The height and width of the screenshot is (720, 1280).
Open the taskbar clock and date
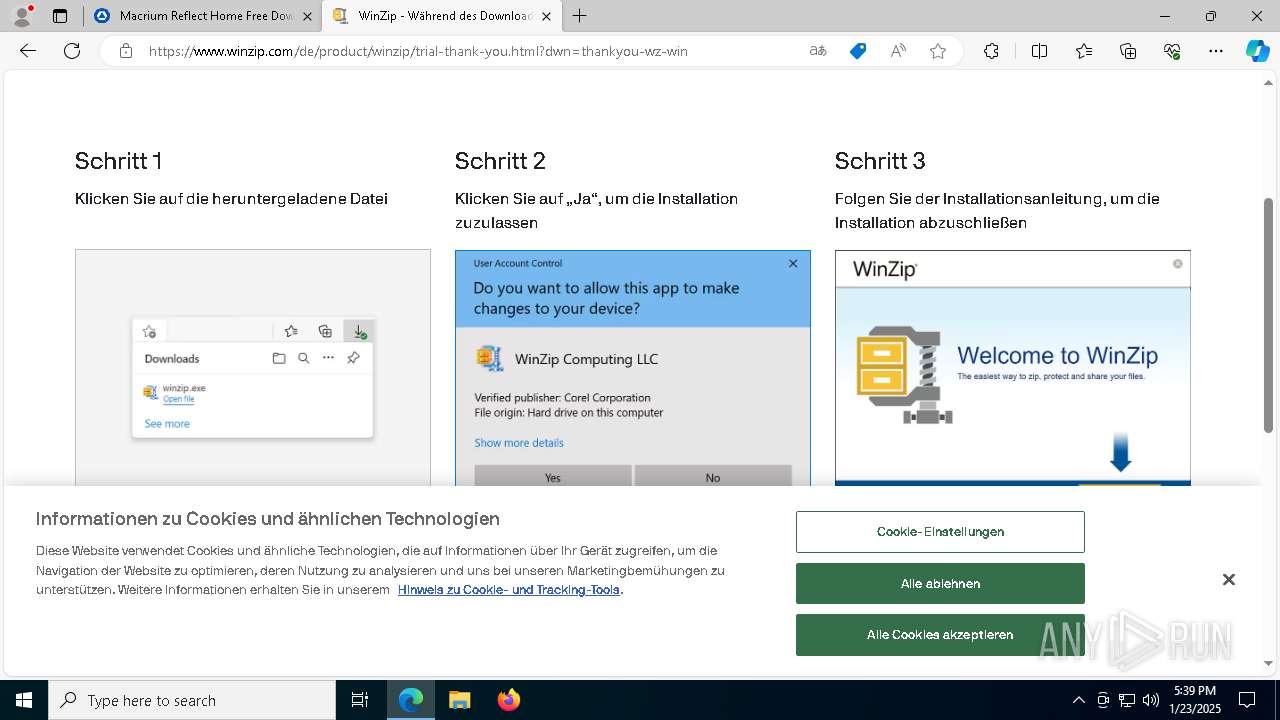click(x=1195, y=700)
